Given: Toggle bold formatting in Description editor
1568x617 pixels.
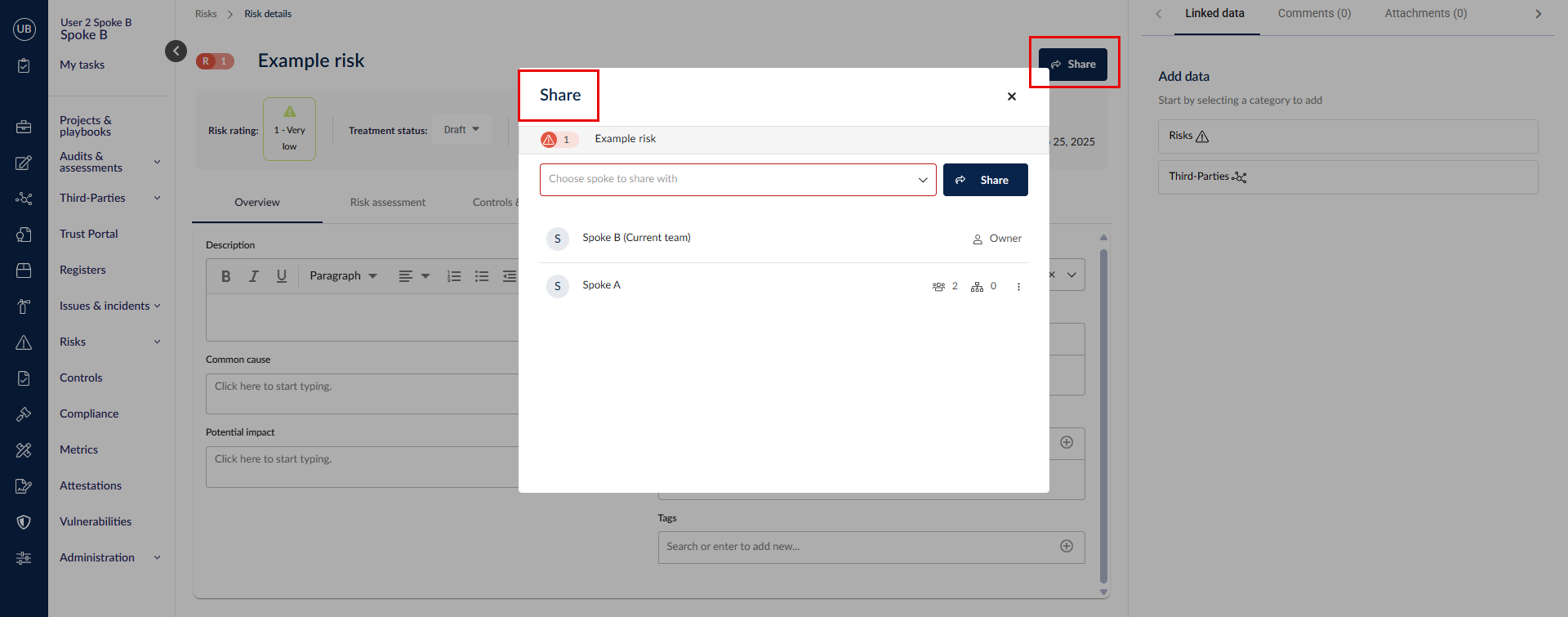Looking at the screenshot, I should click(x=226, y=276).
